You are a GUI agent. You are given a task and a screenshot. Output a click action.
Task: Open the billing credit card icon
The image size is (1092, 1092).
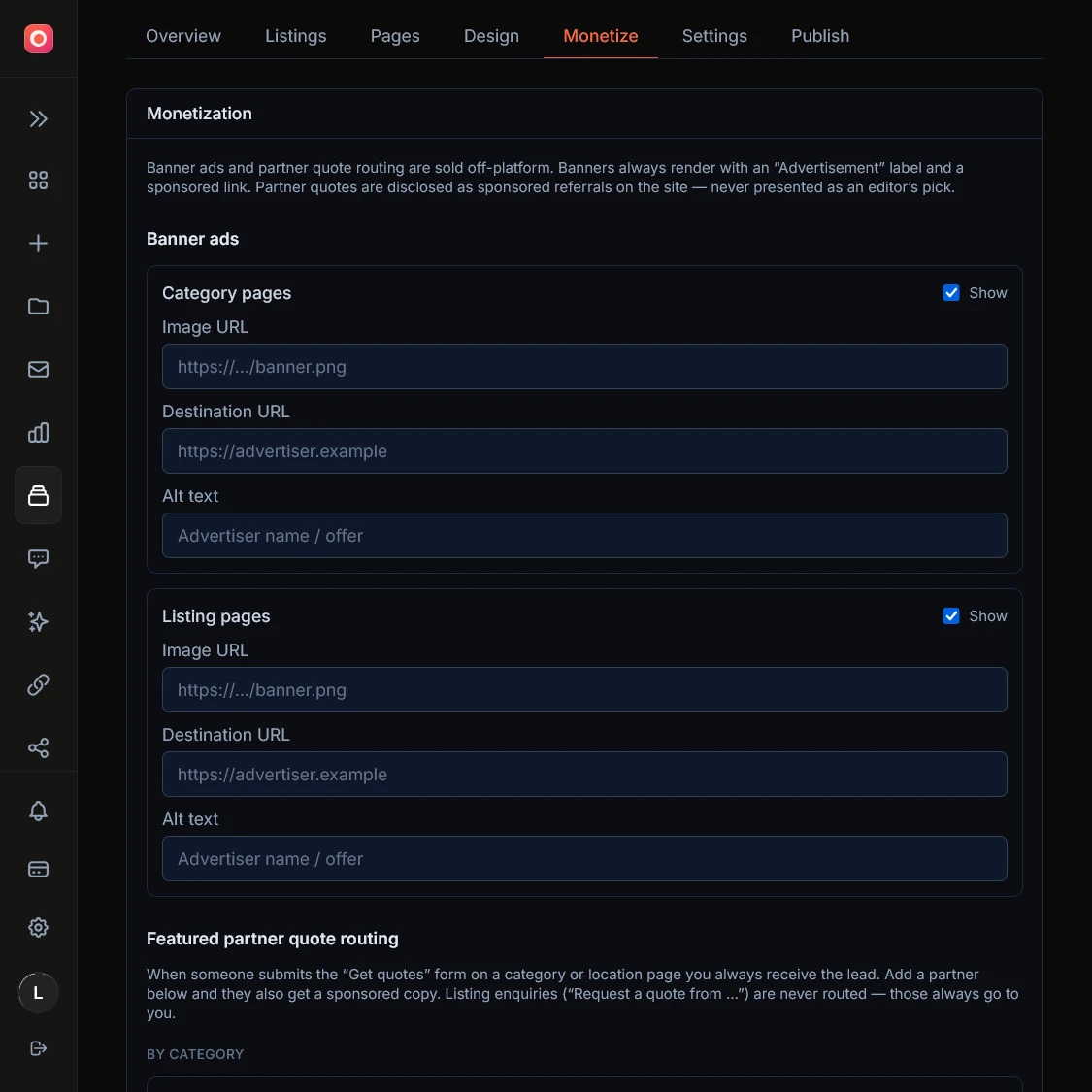point(38,869)
